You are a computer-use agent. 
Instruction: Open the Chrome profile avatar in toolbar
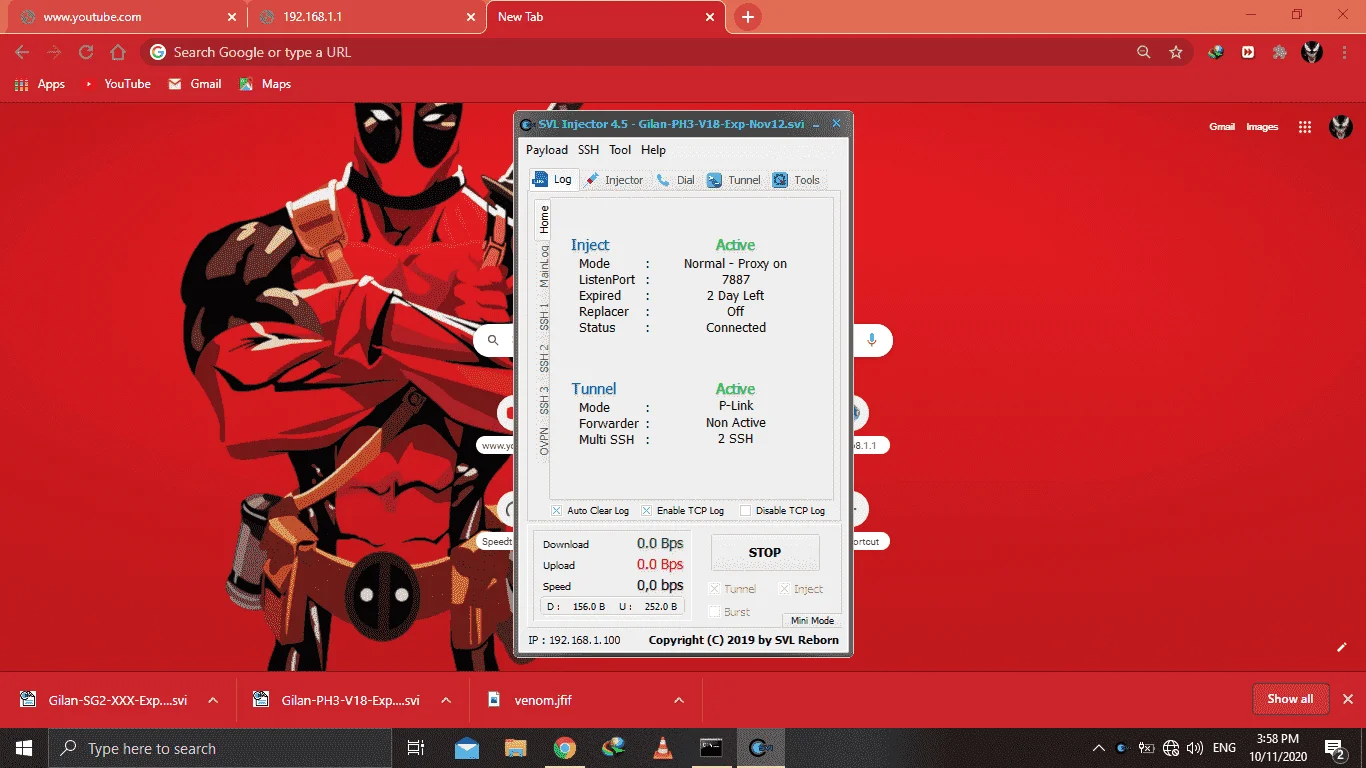coord(1312,52)
